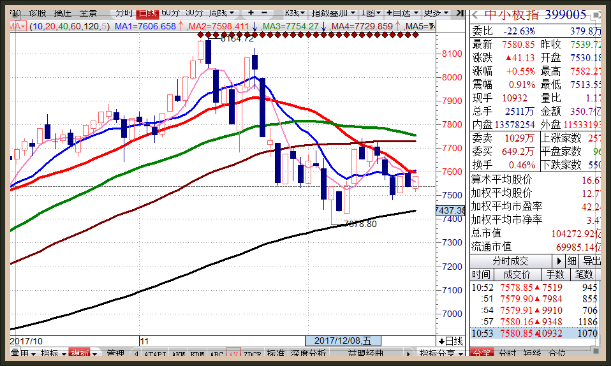Image resolution: width=611 pixels, height=366 pixels.
Task: Click the 日线 period switch arrow icon
Action: point(441,342)
